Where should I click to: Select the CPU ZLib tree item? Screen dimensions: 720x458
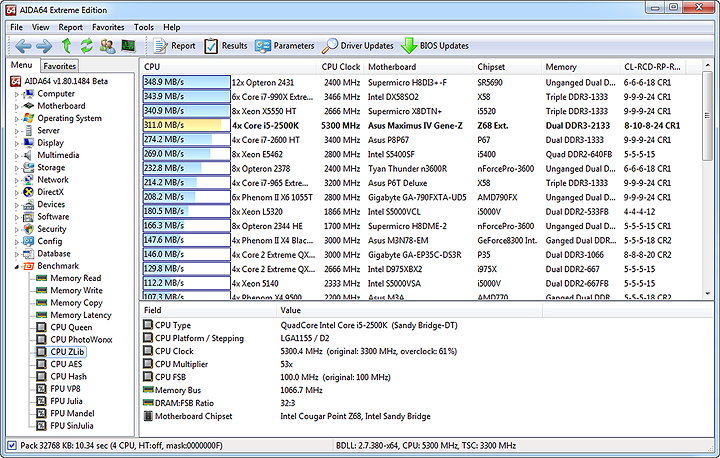[67, 352]
